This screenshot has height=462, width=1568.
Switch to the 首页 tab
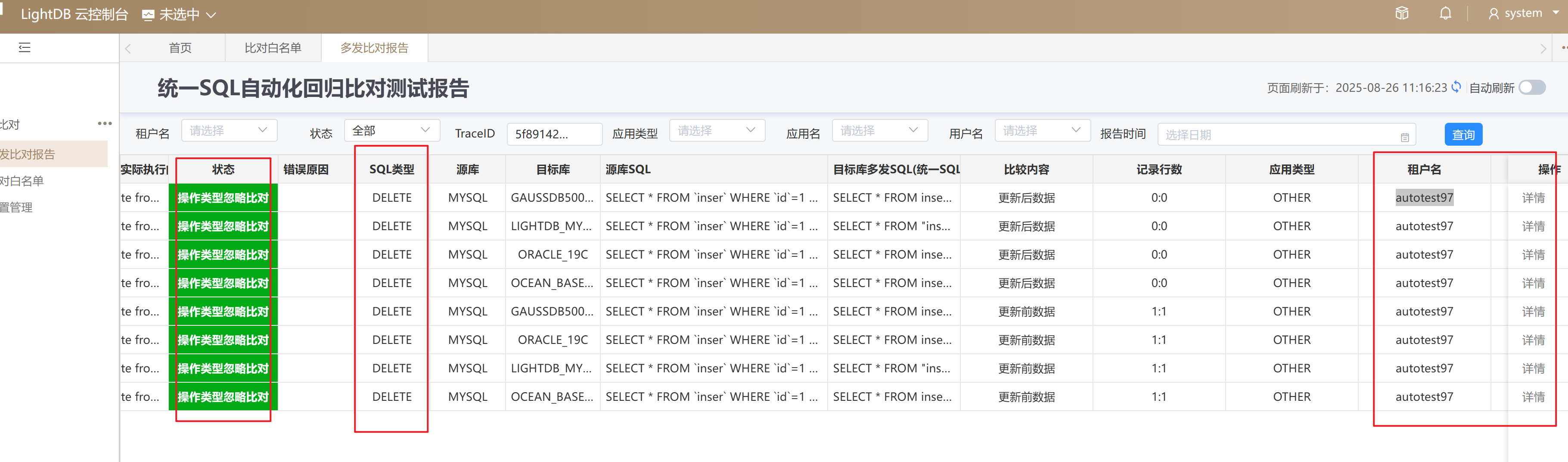180,48
